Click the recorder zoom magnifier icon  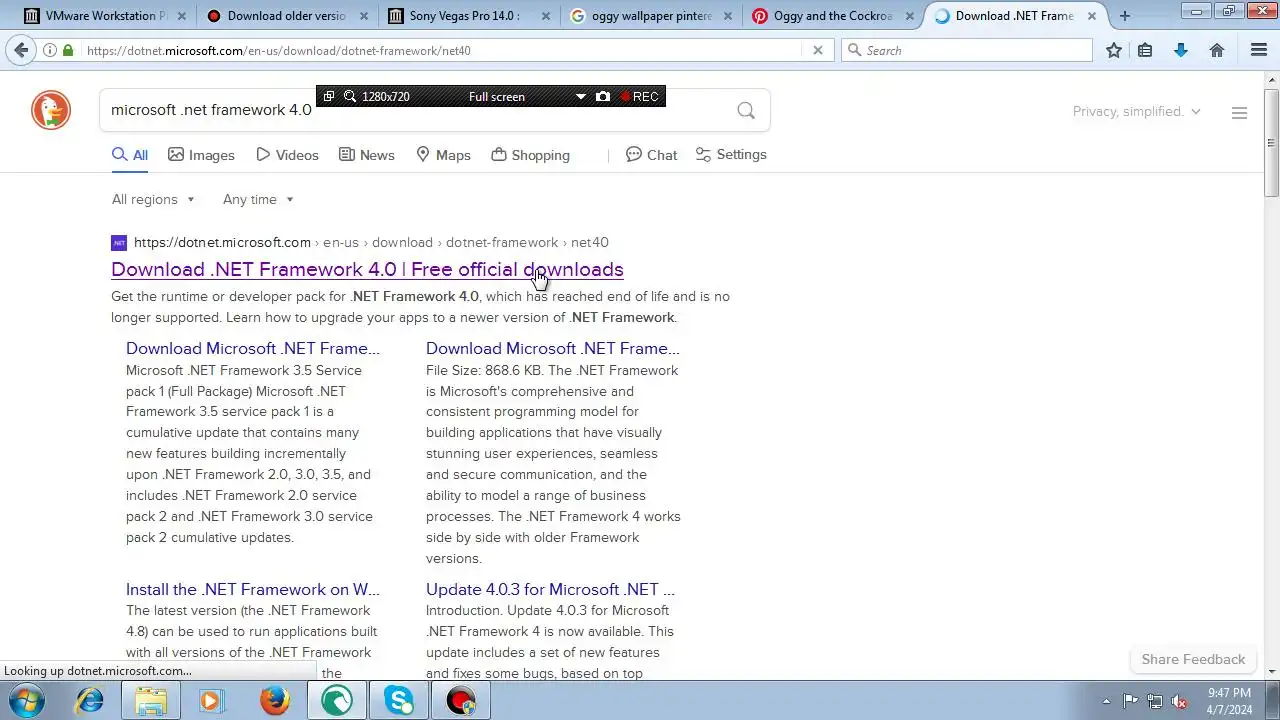(x=349, y=96)
